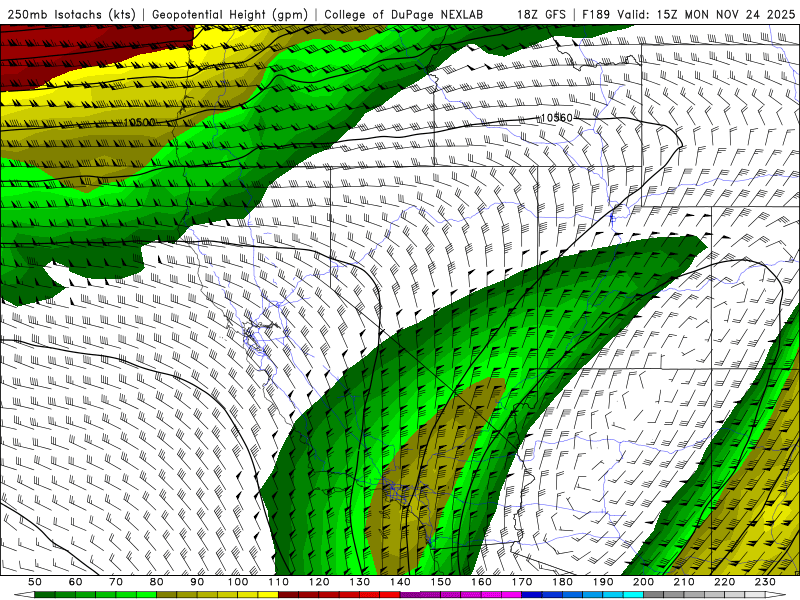The width and height of the screenshot is (800, 600).
Task: Click the '230' color scale label
Action: 765,582
